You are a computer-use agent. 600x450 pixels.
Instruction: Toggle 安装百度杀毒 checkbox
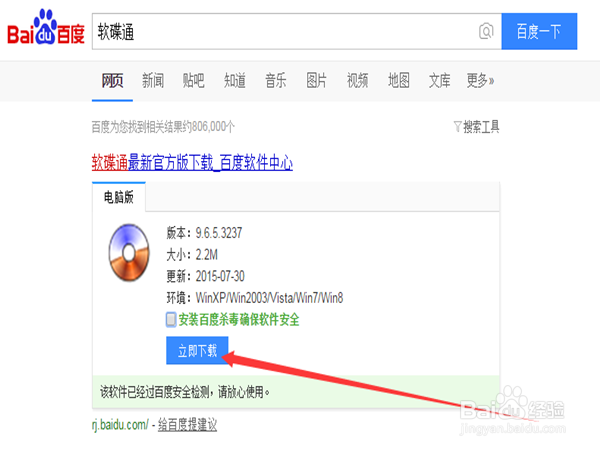coord(171,320)
